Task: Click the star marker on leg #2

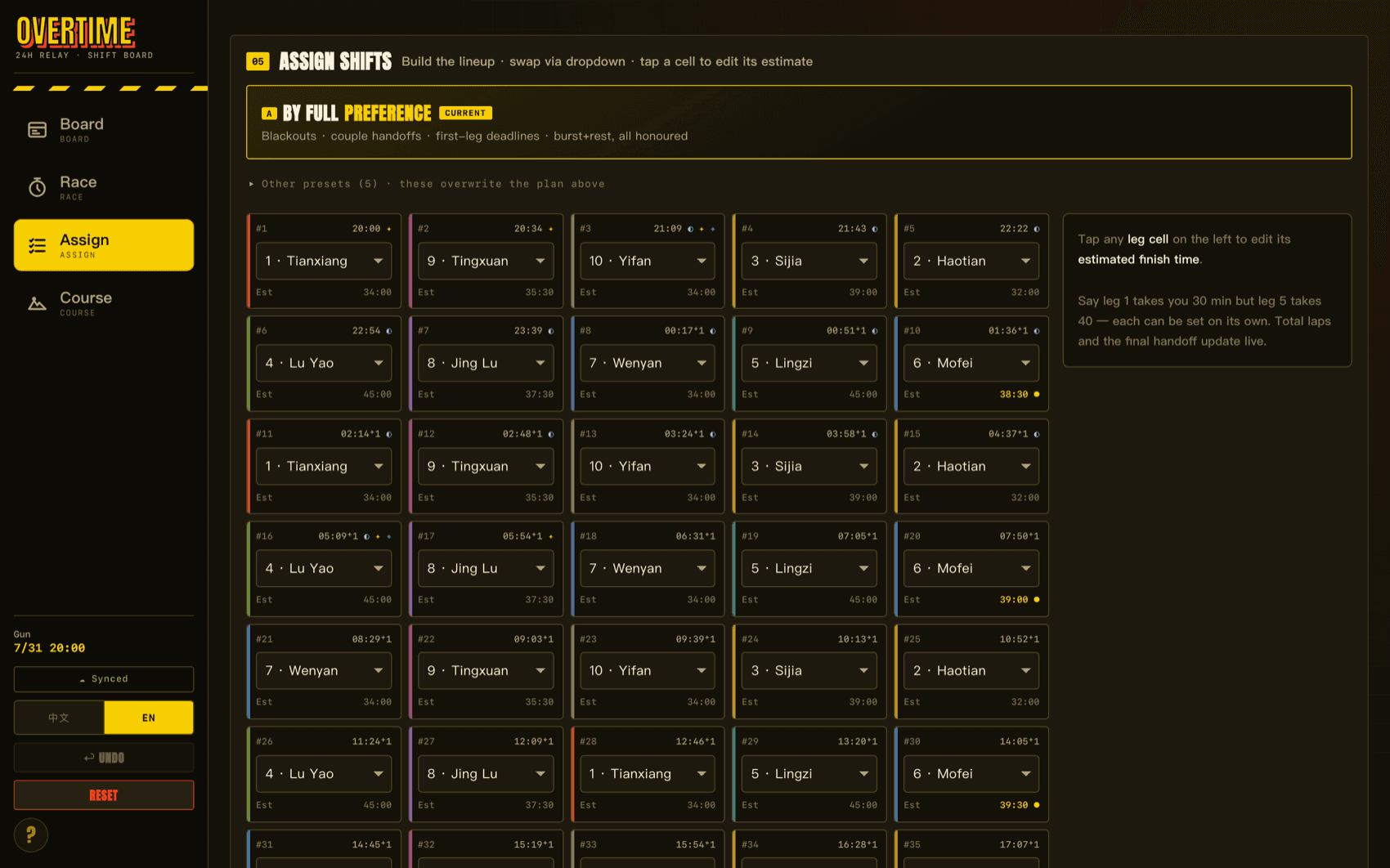Action: (550, 229)
